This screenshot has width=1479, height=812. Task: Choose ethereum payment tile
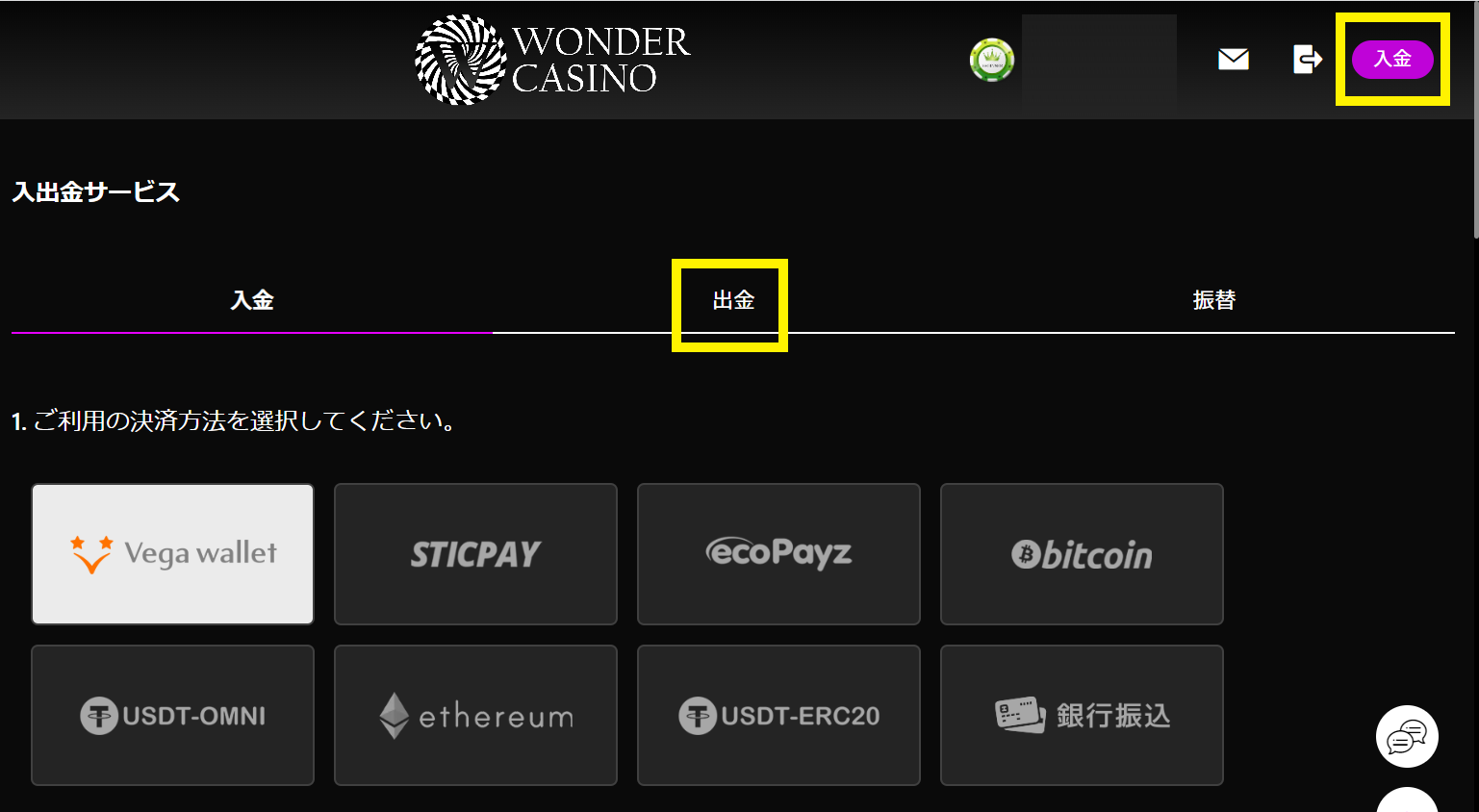[475, 716]
